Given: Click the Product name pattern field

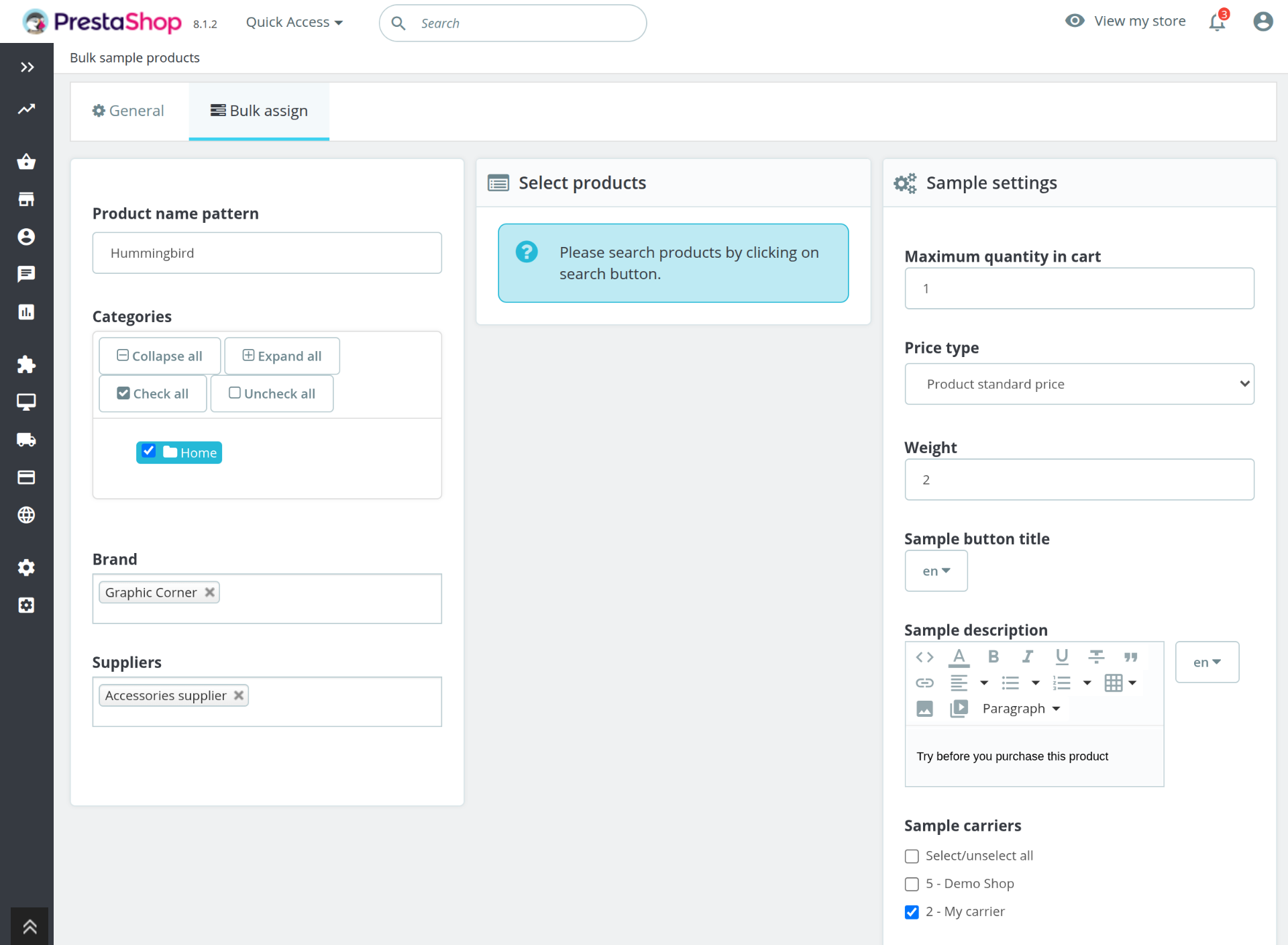Looking at the screenshot, I should (x=267, y=253).
